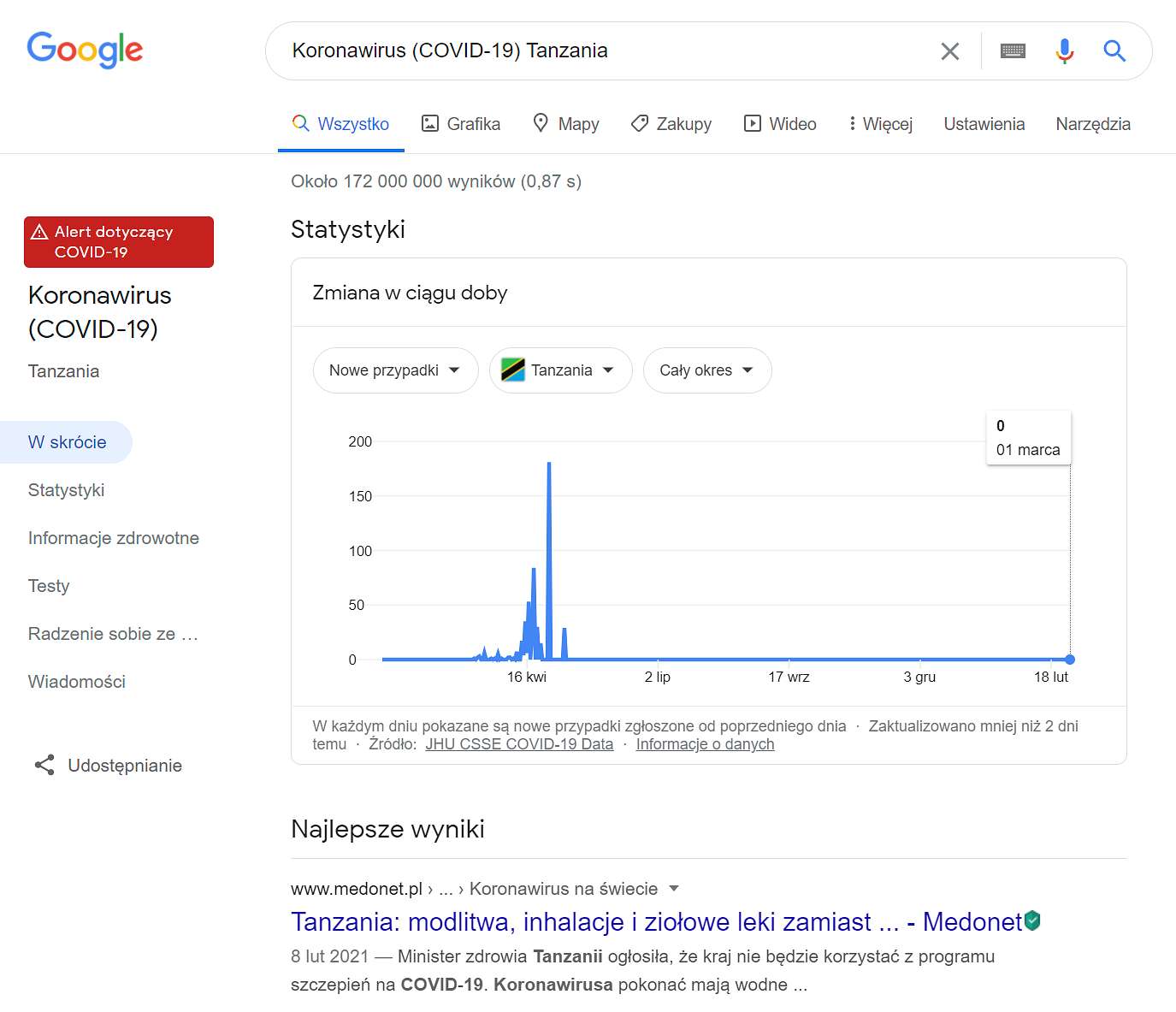Open Informacje zdrowotne section

(x=113, y=538)
